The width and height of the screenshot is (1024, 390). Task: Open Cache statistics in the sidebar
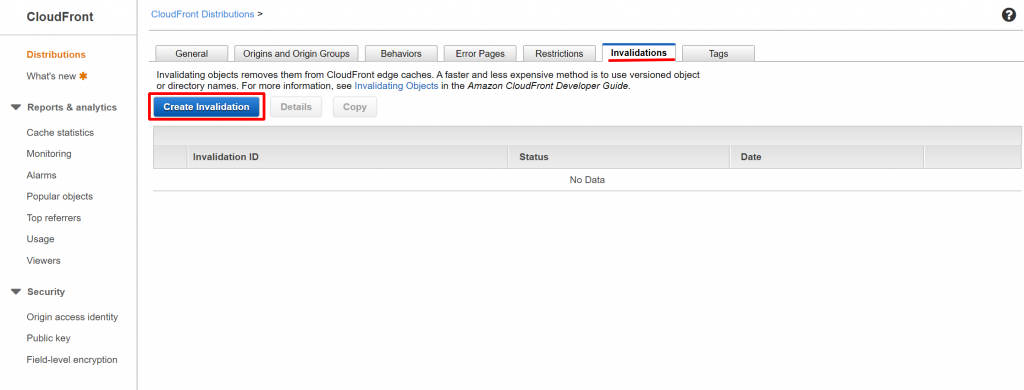(60, 133)
